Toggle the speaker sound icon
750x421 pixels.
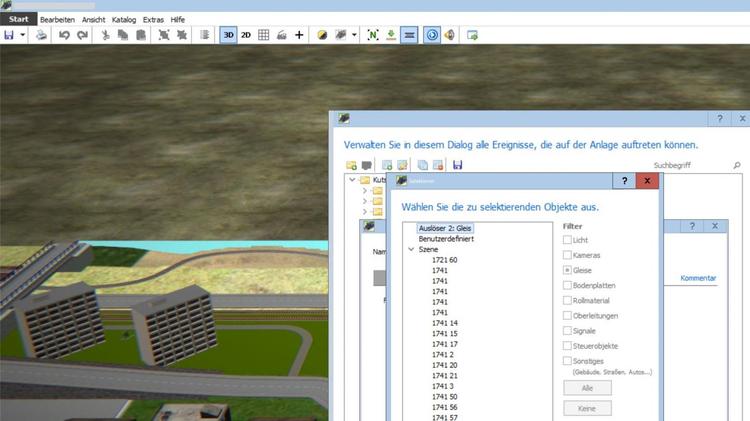pyautogui.click(x=450, y=35)
